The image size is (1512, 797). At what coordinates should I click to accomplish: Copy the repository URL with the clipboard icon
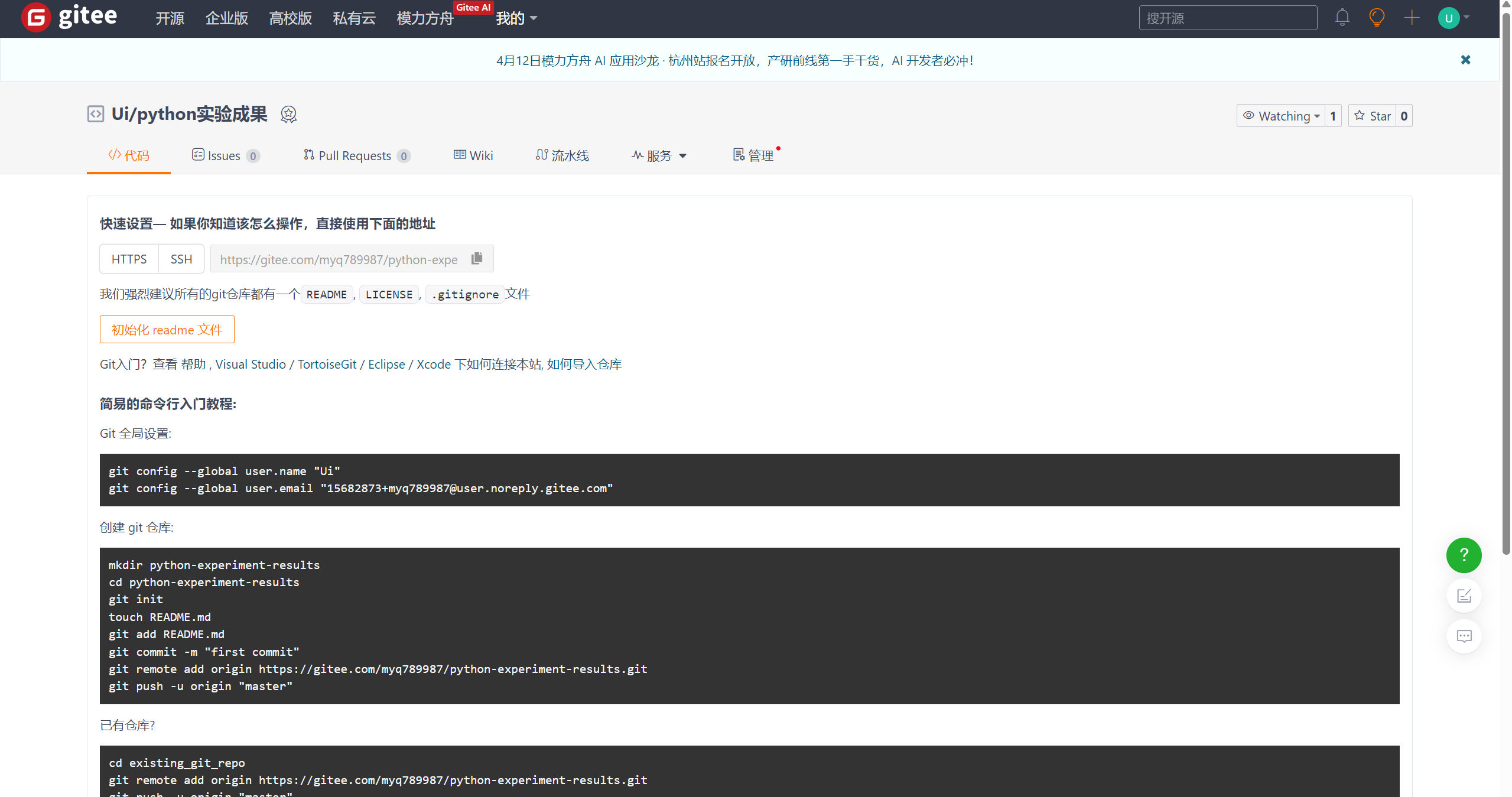coord(477,259)
